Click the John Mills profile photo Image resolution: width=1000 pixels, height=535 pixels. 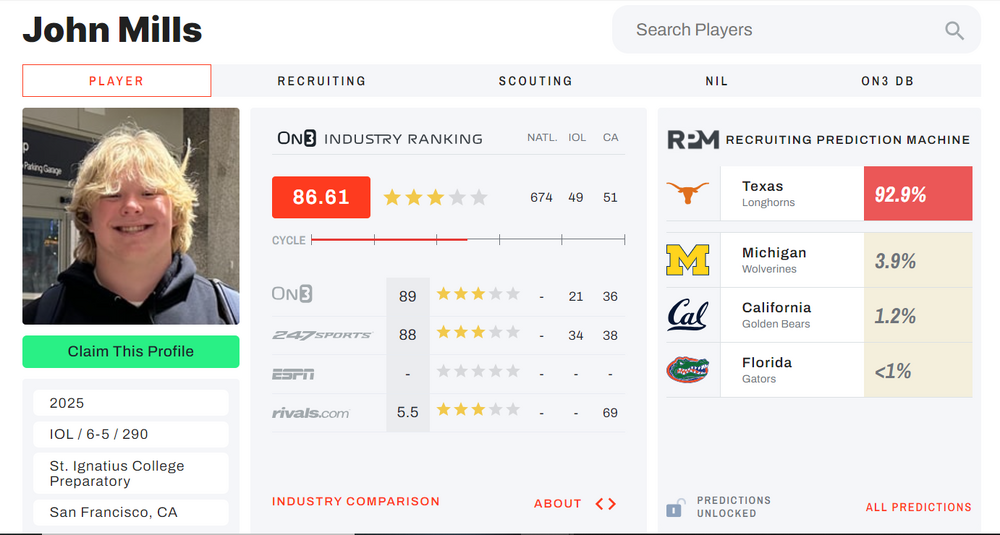131,216
